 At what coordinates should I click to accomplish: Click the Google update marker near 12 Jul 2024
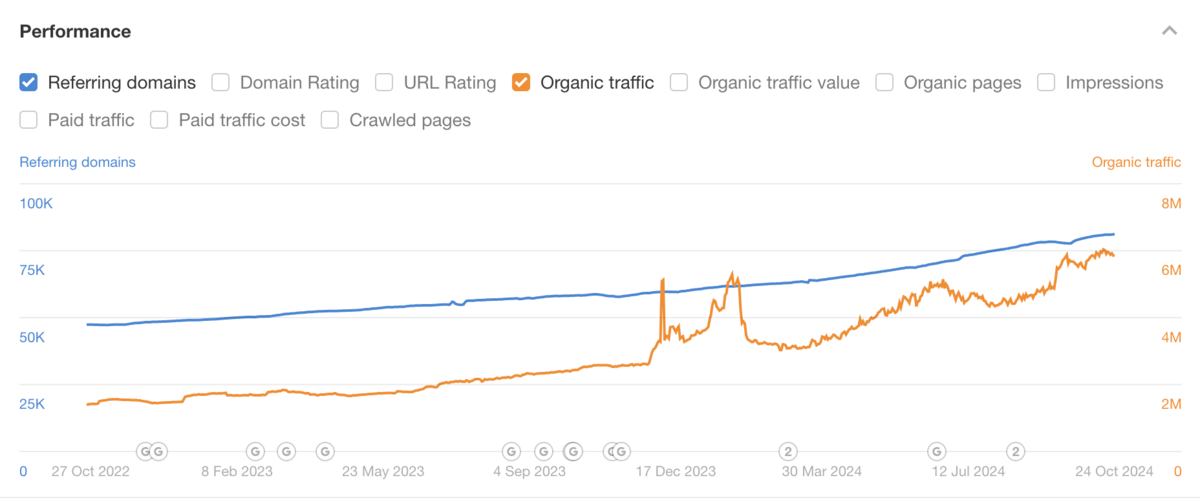(937, 451)
